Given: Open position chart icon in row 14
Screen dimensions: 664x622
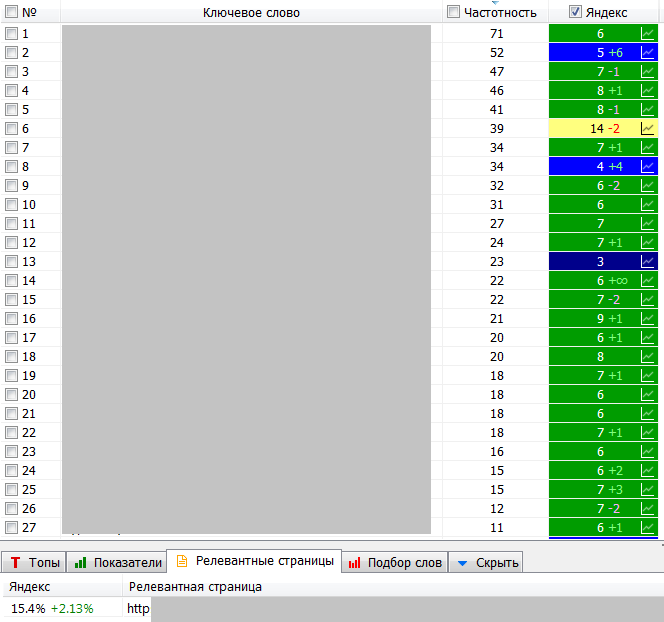Looking at the screenshot, I should [x=647, y=280].
